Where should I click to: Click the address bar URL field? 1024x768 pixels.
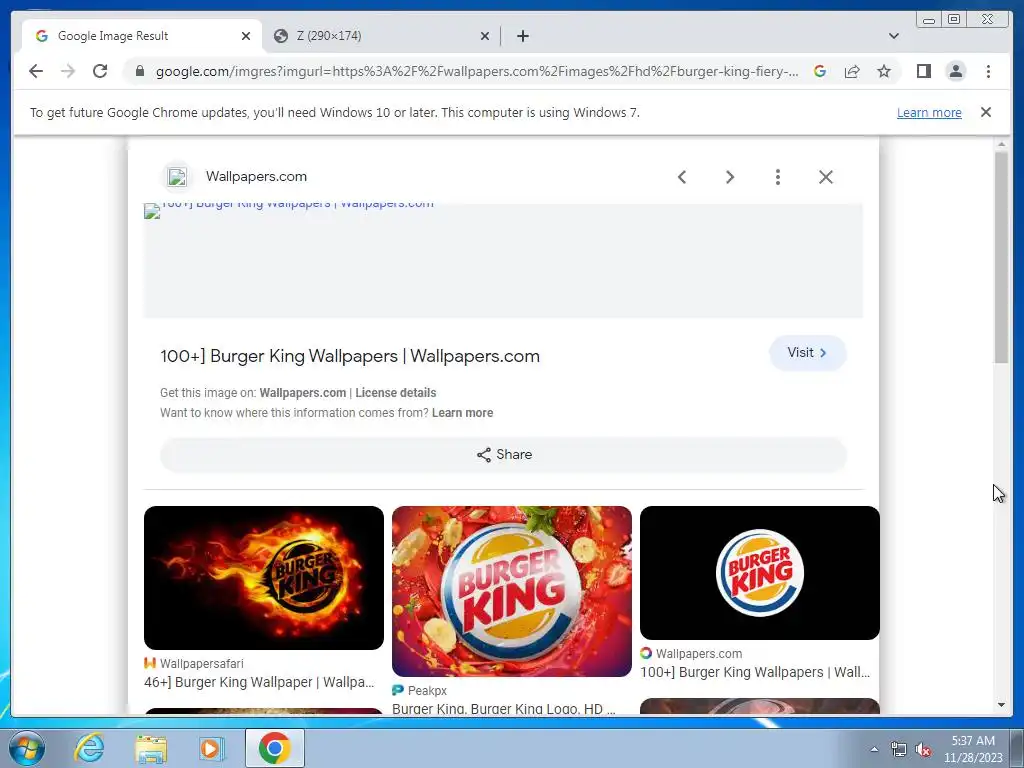pyautogui.click(x=477, y=71)
